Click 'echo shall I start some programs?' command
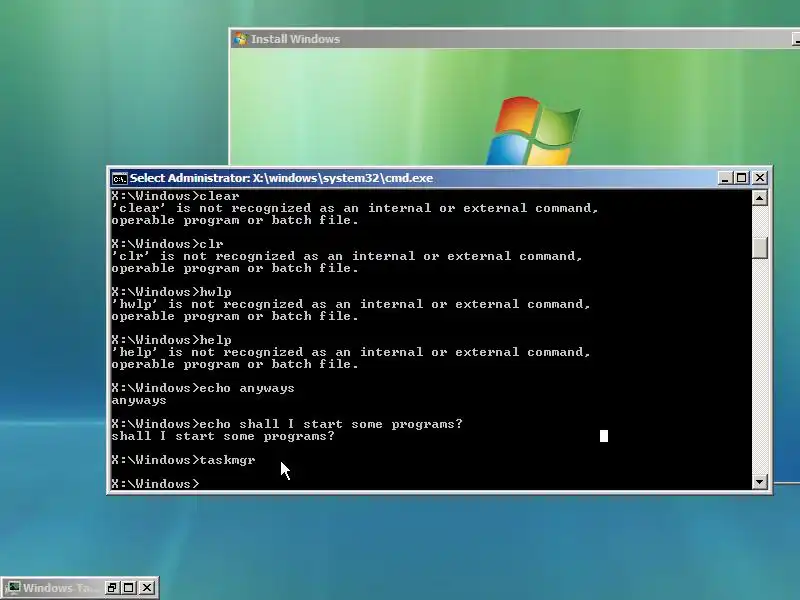800x600 pixels. [331, 424]
